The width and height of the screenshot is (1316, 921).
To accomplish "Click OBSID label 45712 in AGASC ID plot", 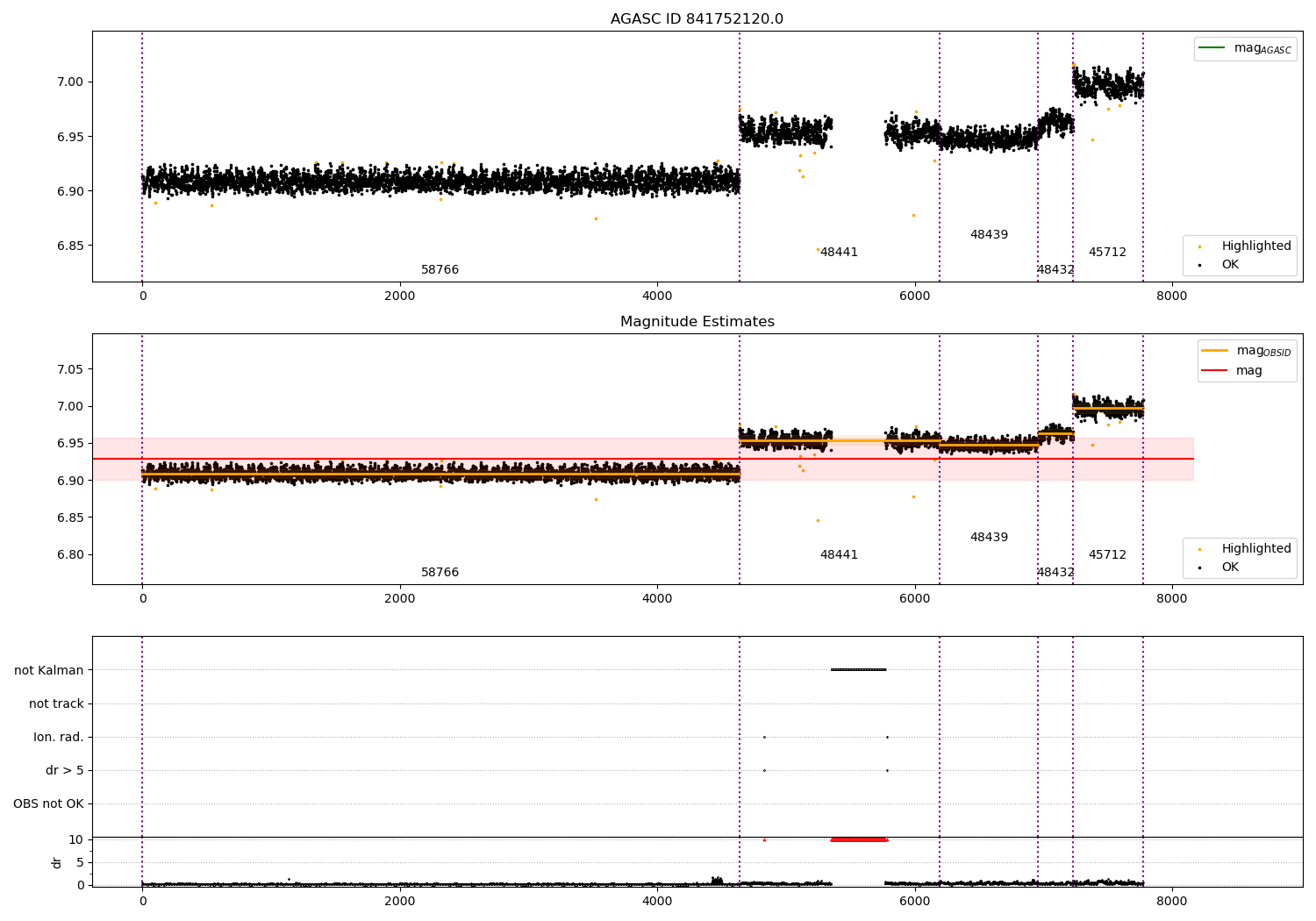I will (1107, 253).
